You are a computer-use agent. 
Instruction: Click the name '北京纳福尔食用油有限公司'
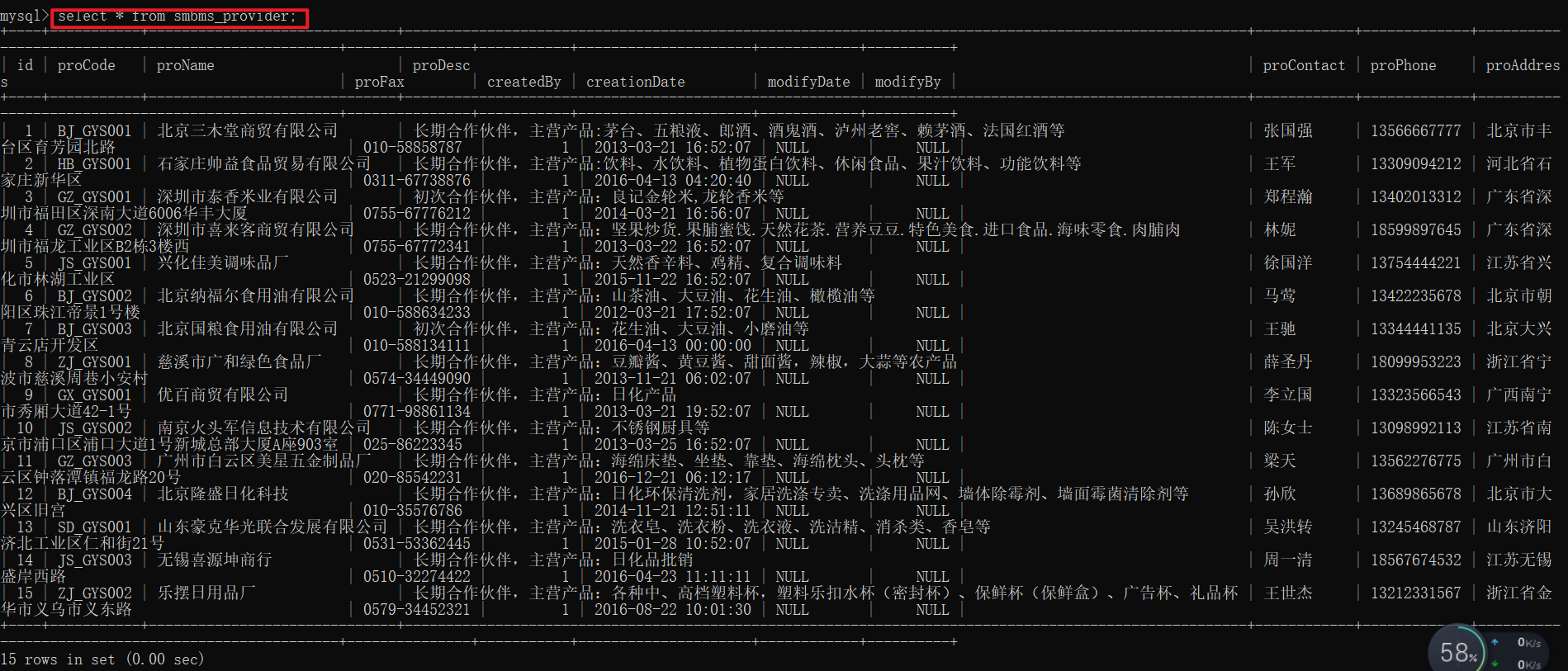pos(256,295)
